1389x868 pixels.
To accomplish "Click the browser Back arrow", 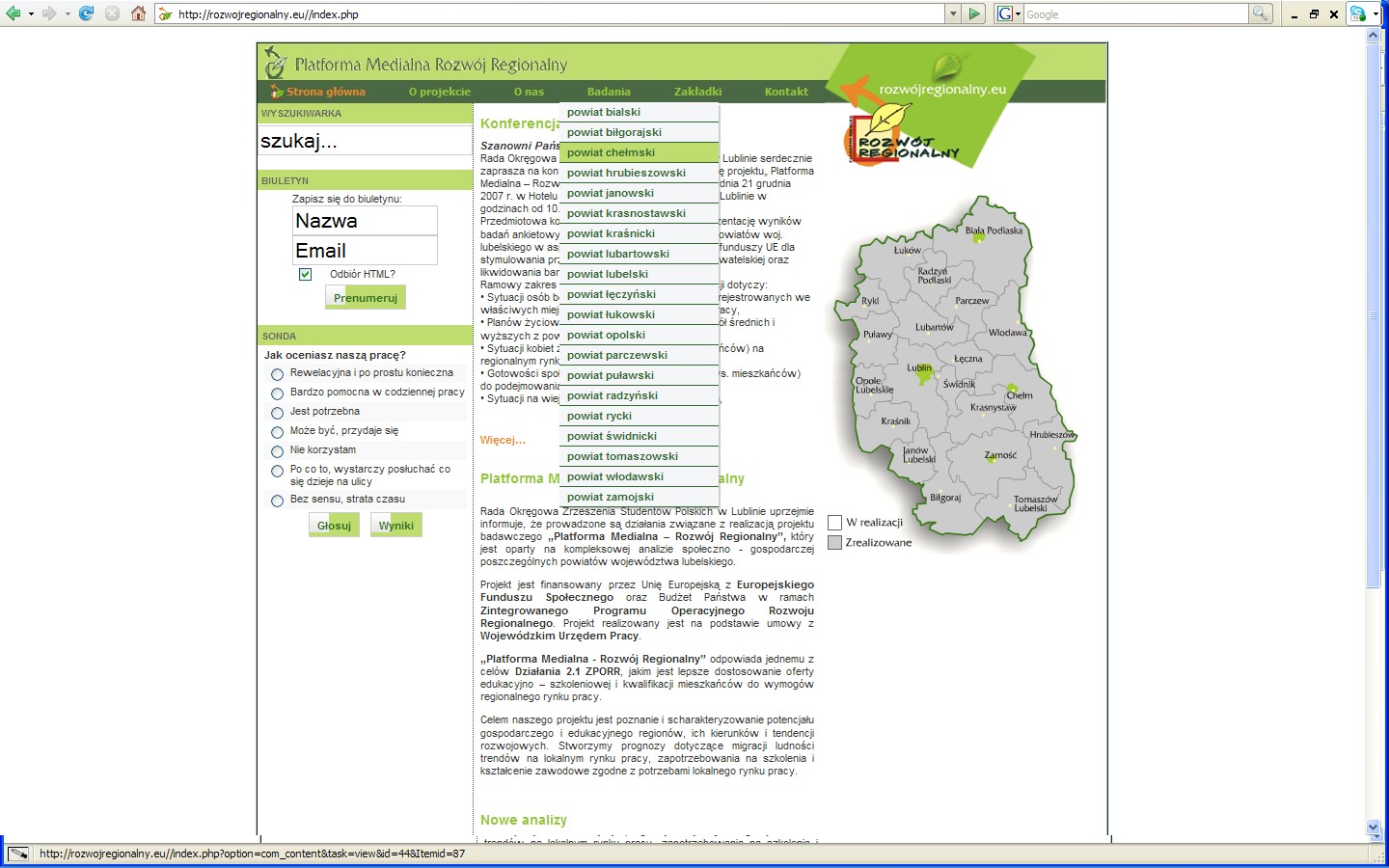I will click(x=14, y=14).
